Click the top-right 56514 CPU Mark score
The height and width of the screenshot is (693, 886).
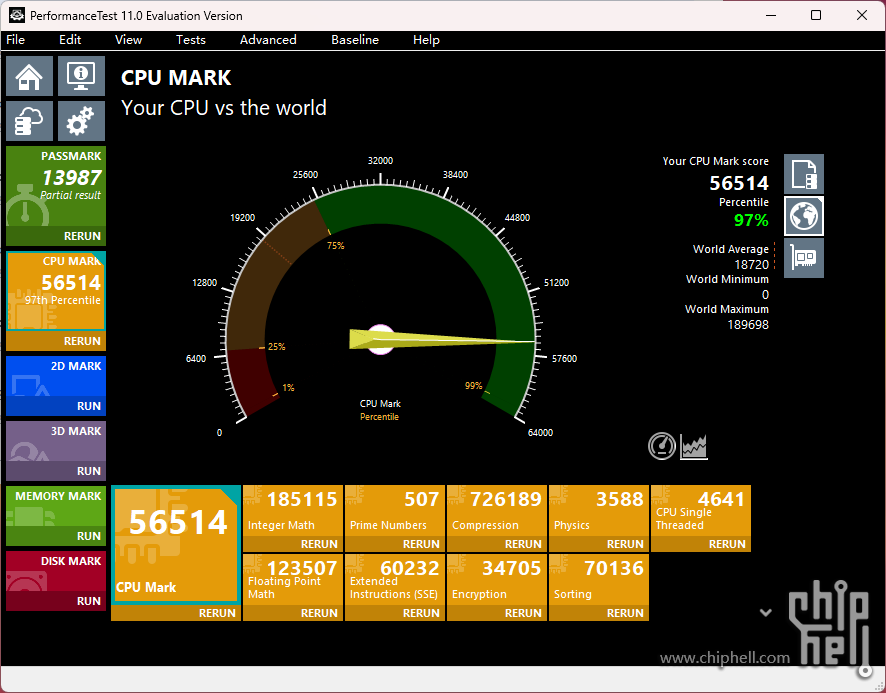pos(739,183)
